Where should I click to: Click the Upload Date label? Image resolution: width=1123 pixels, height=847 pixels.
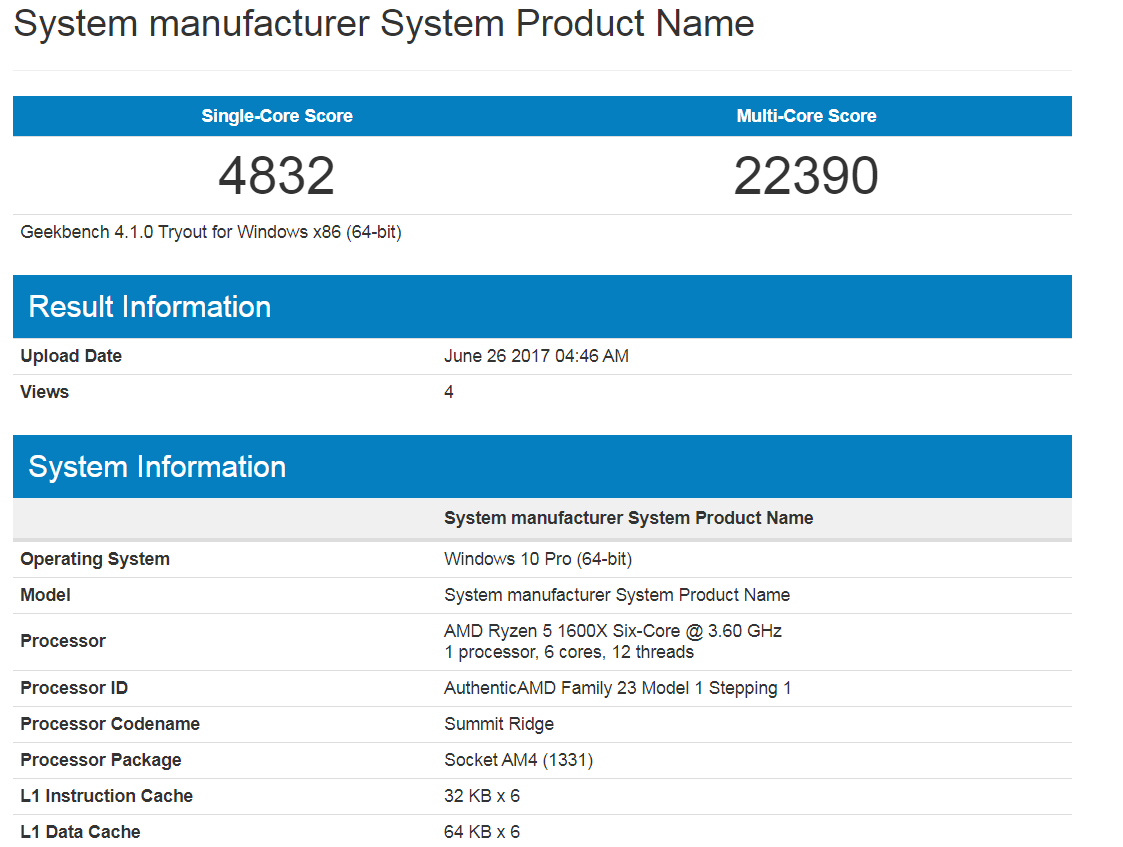pos(71,356)
